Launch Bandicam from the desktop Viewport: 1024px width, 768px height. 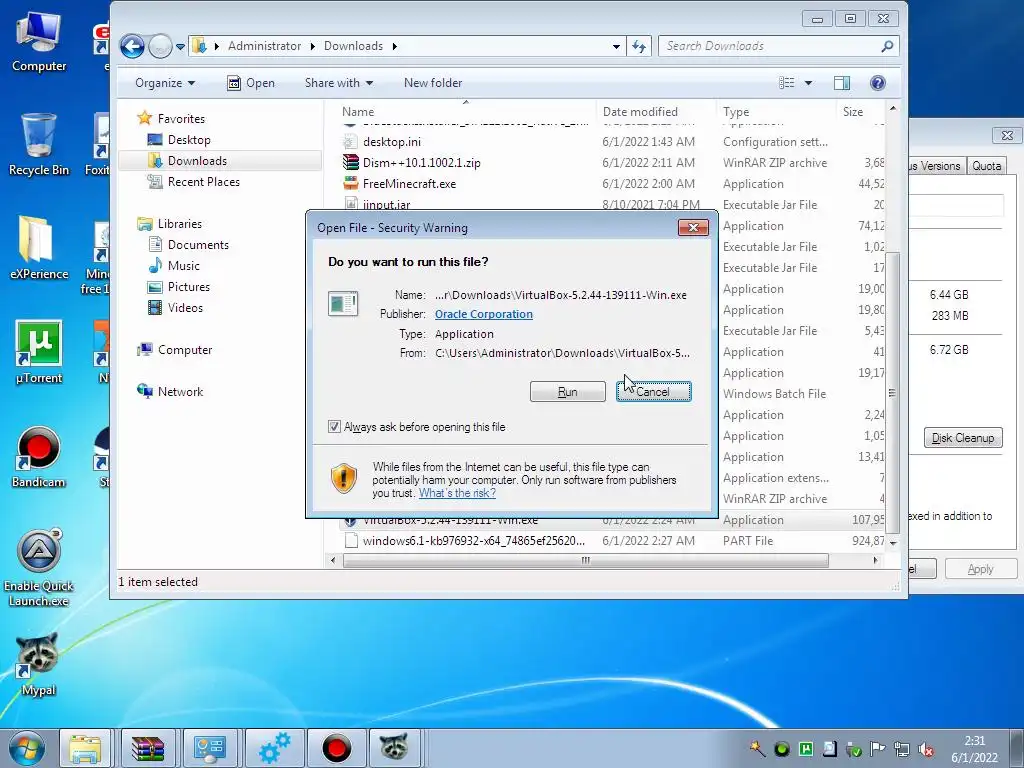pyautogui.click(x=39, y=457)
